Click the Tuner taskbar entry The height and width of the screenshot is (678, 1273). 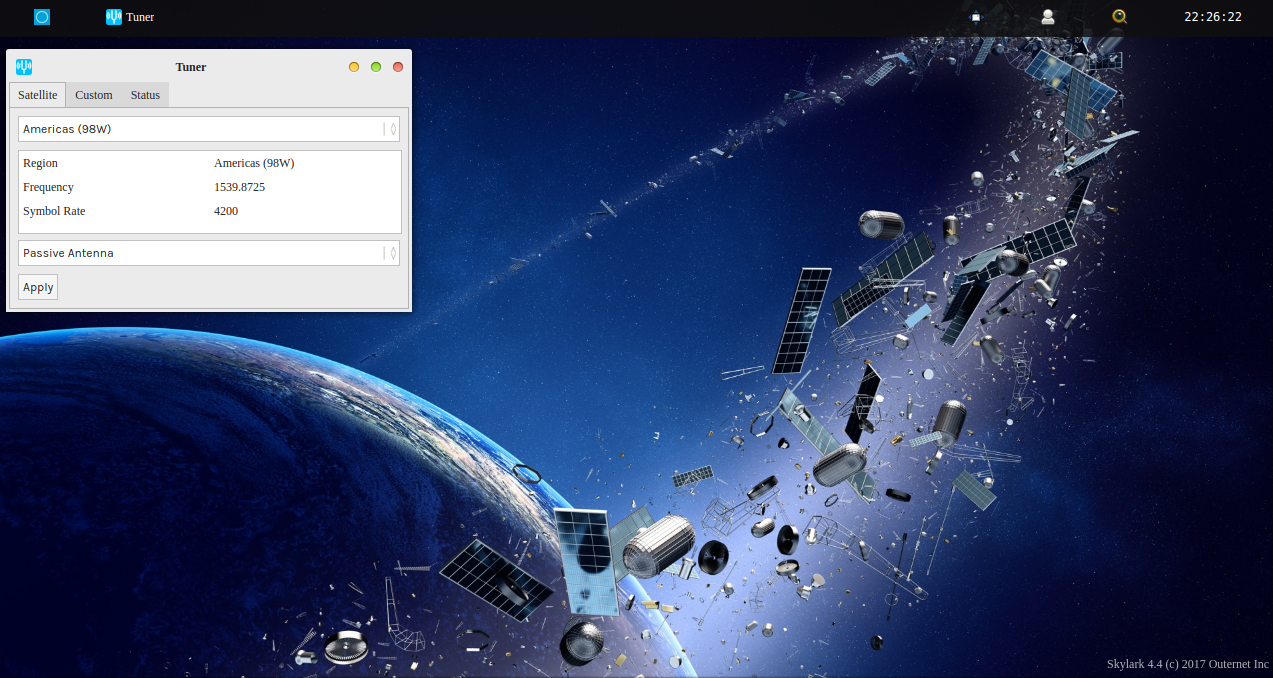[130, 17]
